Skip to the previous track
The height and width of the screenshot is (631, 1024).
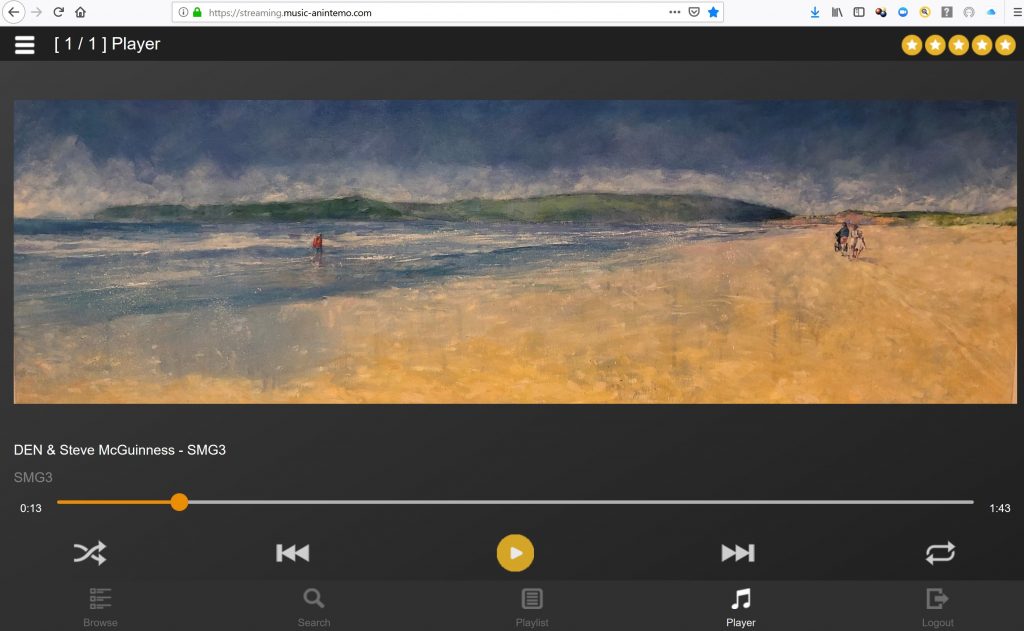point(292,553)
